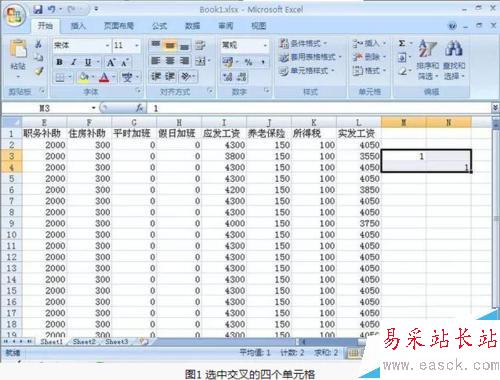This screenshot has height=380, width=500.
Task: Click the Office button logo
Action: pyautogui.click(x=15, y=15)
